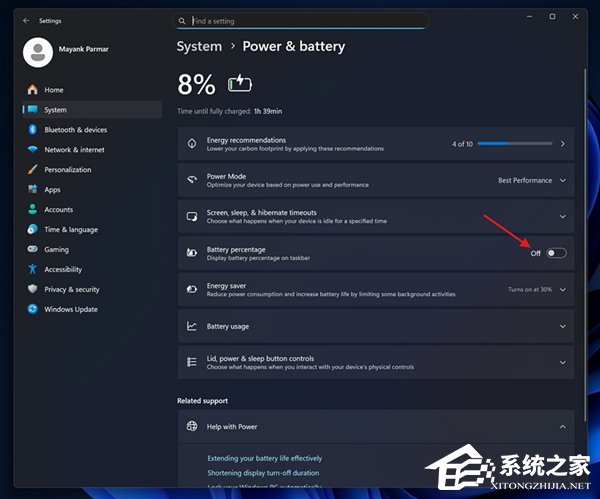
Task: Collapse the Help with Power section
Action: tap(562, 427)
